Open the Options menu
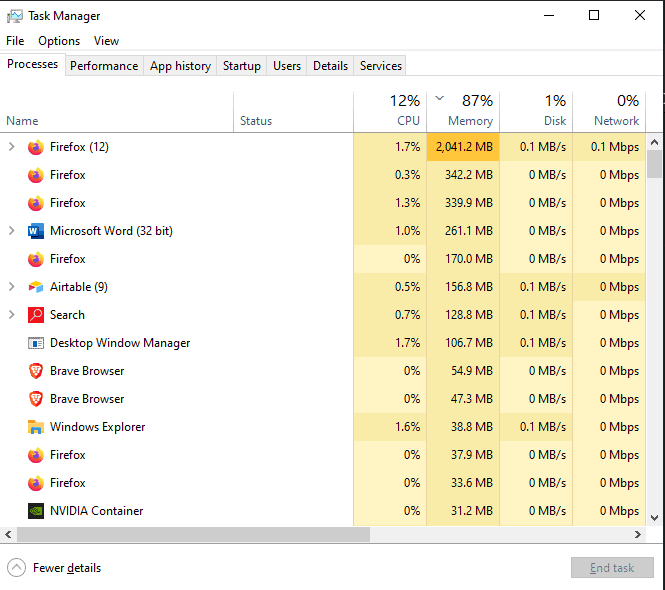The width and height of the screenshot is (665, 590). point(59,41)
